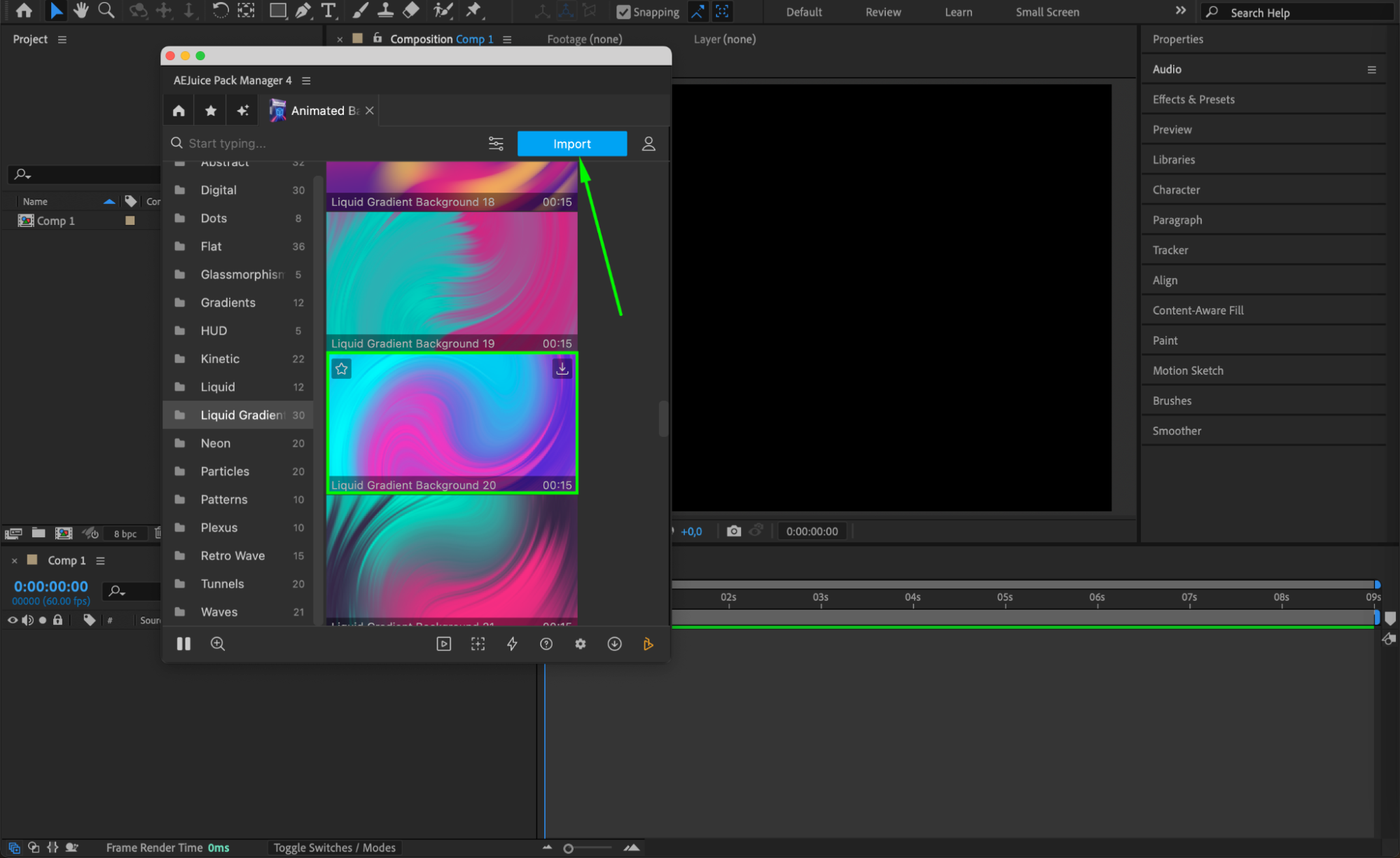This screenshot has height=858, width=1400.
Task: Click the Puppet Pin tool
Action: [x=474, y=11]
